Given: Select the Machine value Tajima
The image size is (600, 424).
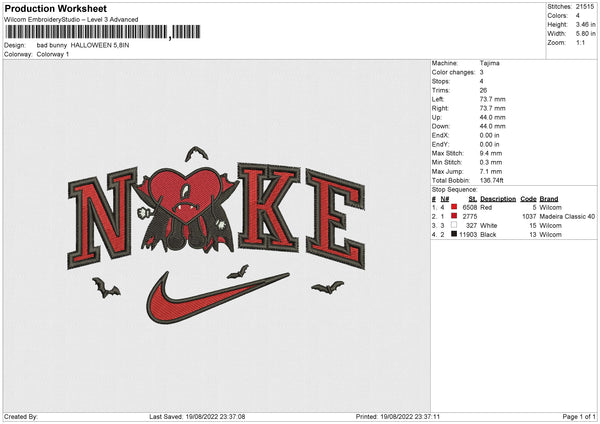Looking at the screenshot, I should [489, 63].
